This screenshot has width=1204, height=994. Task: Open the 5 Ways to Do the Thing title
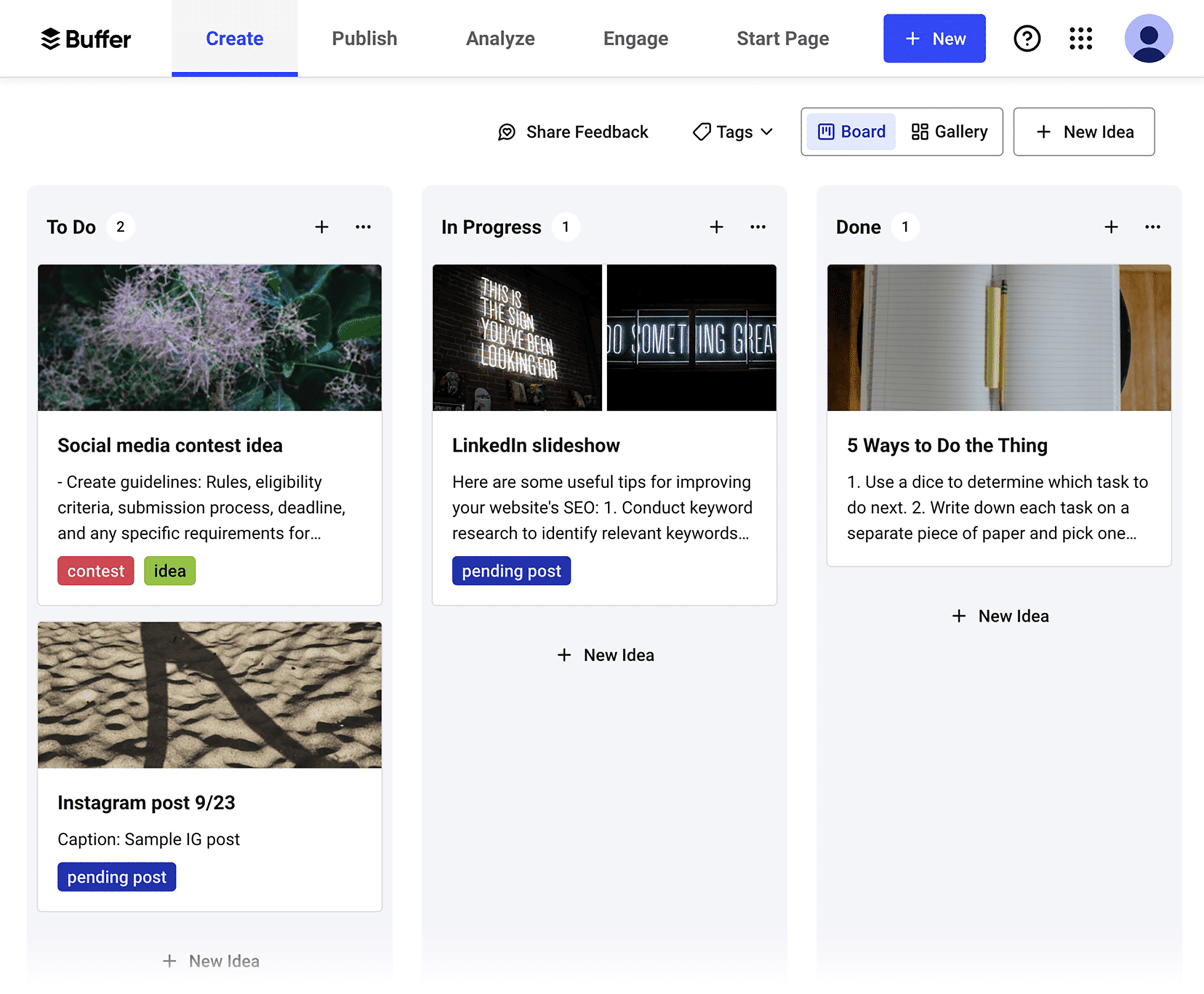947,445
